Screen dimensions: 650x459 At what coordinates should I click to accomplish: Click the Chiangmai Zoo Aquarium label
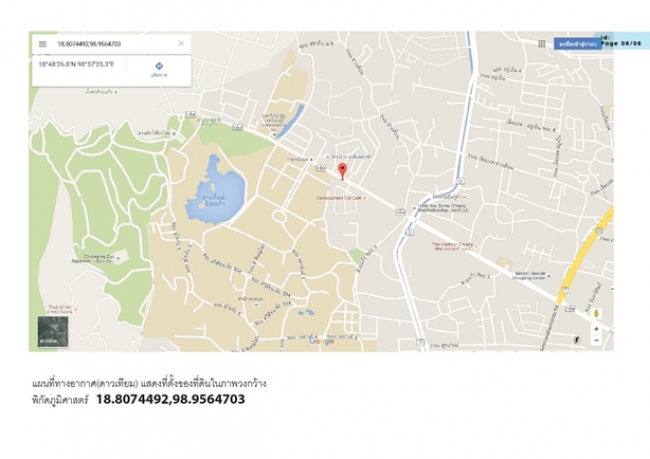point(97,259)
